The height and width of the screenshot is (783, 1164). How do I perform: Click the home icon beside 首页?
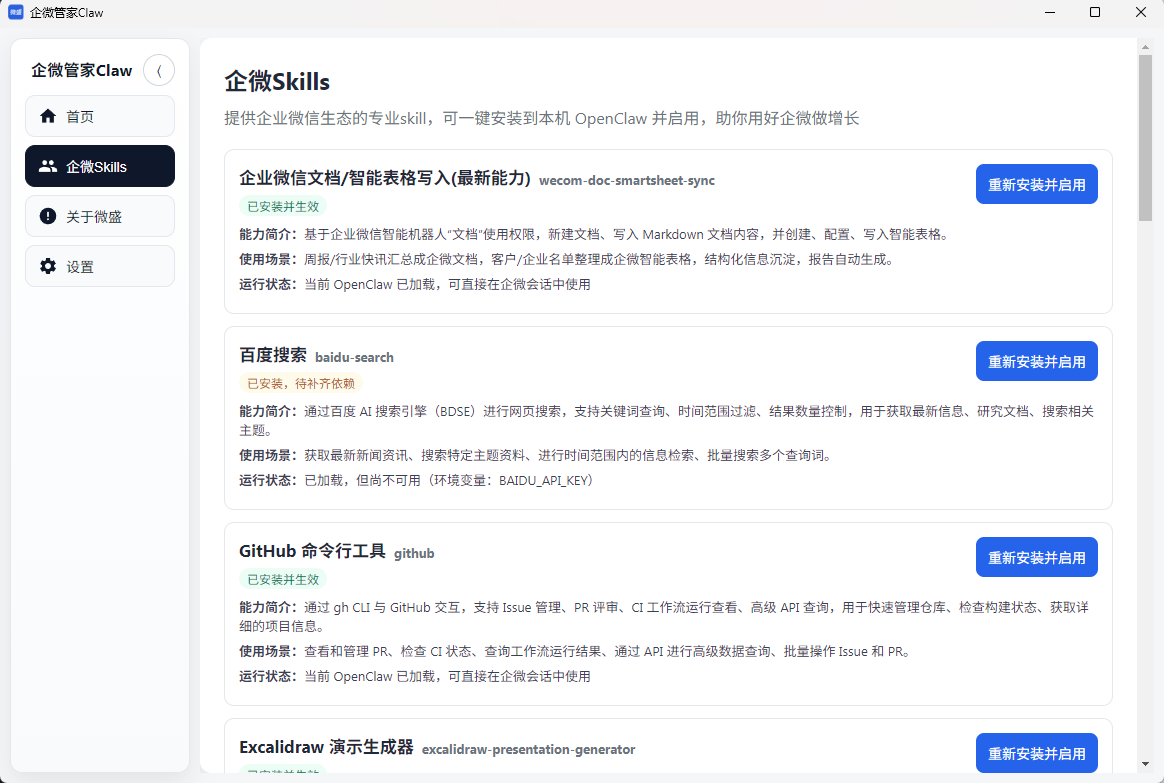(48, 117)
